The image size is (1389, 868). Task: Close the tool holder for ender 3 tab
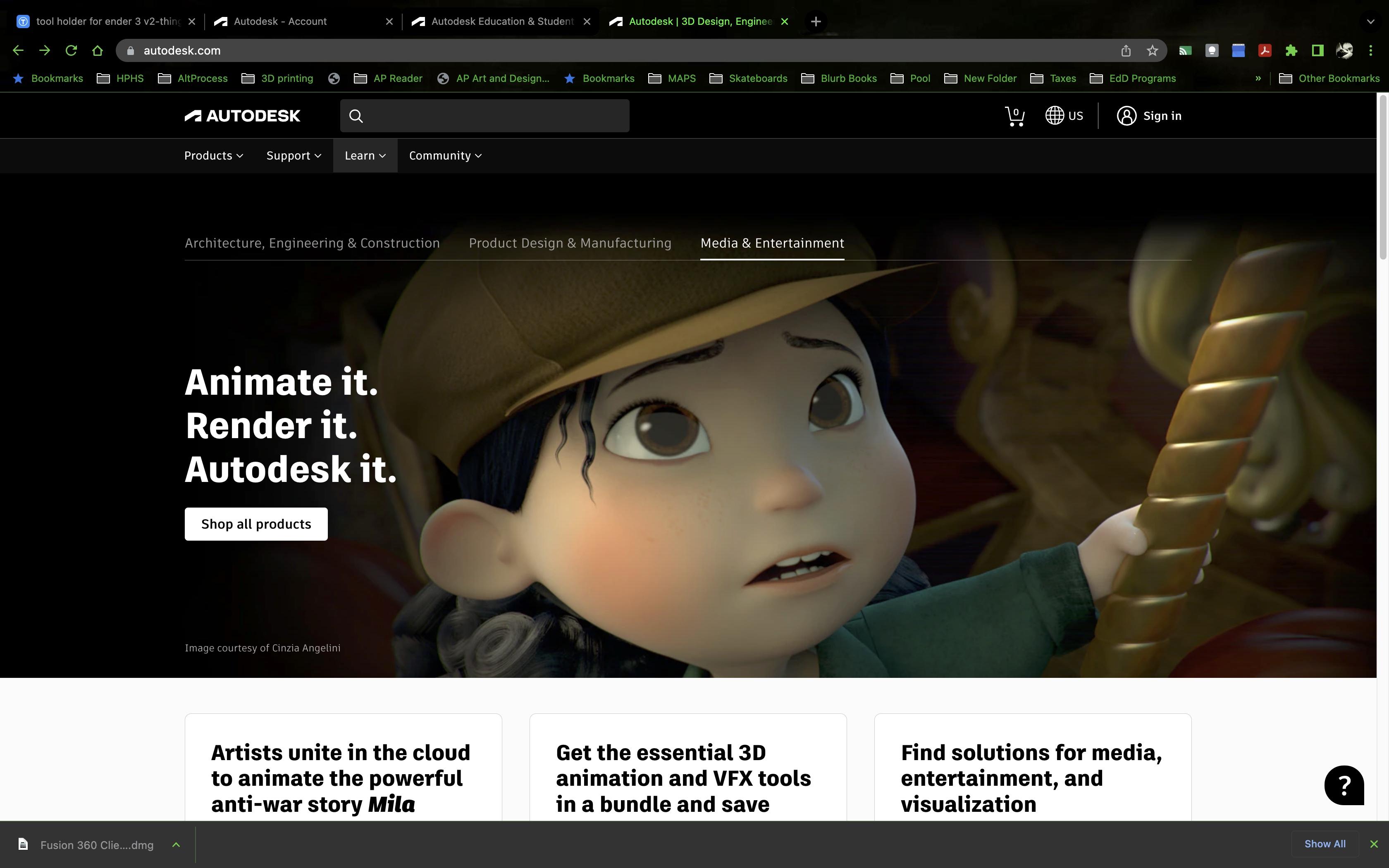[192, 21]
